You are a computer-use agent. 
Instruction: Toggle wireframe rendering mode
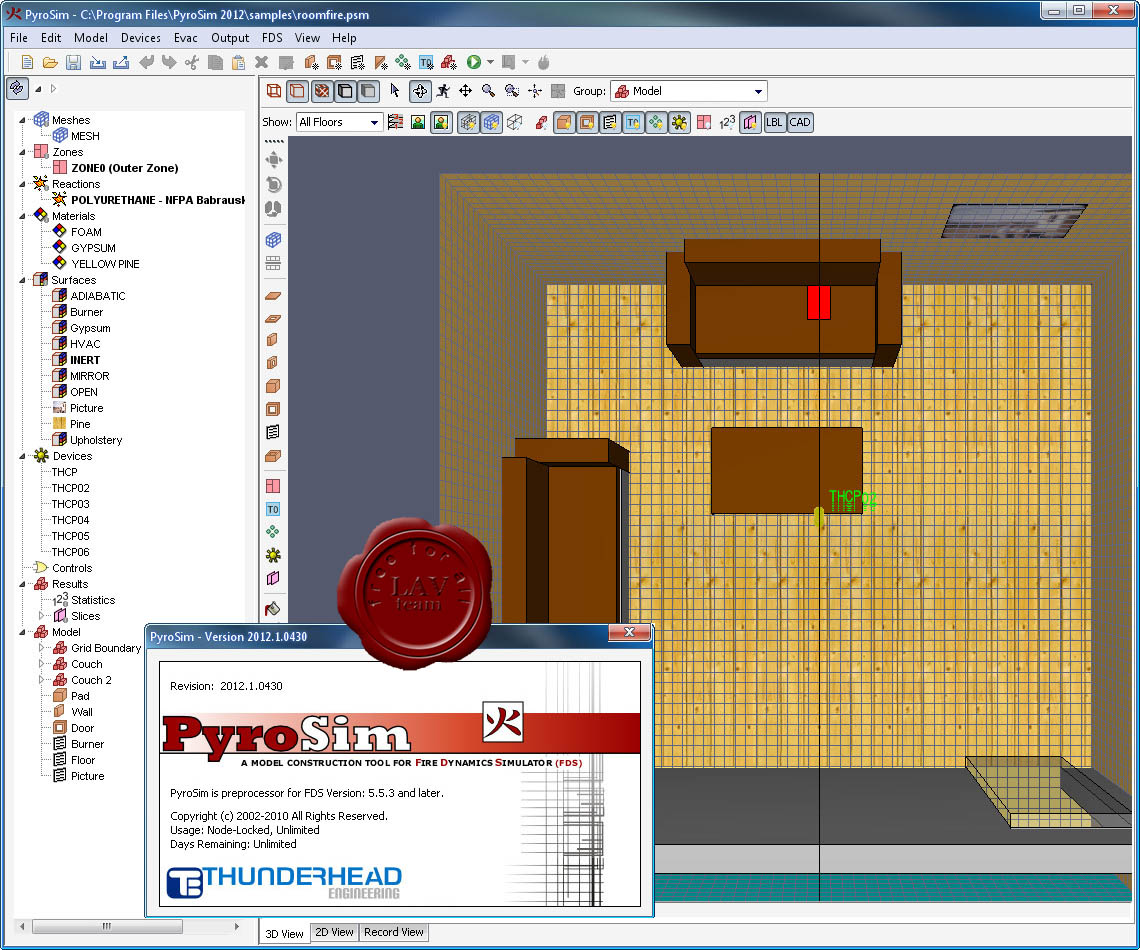[x=274, y=91]
